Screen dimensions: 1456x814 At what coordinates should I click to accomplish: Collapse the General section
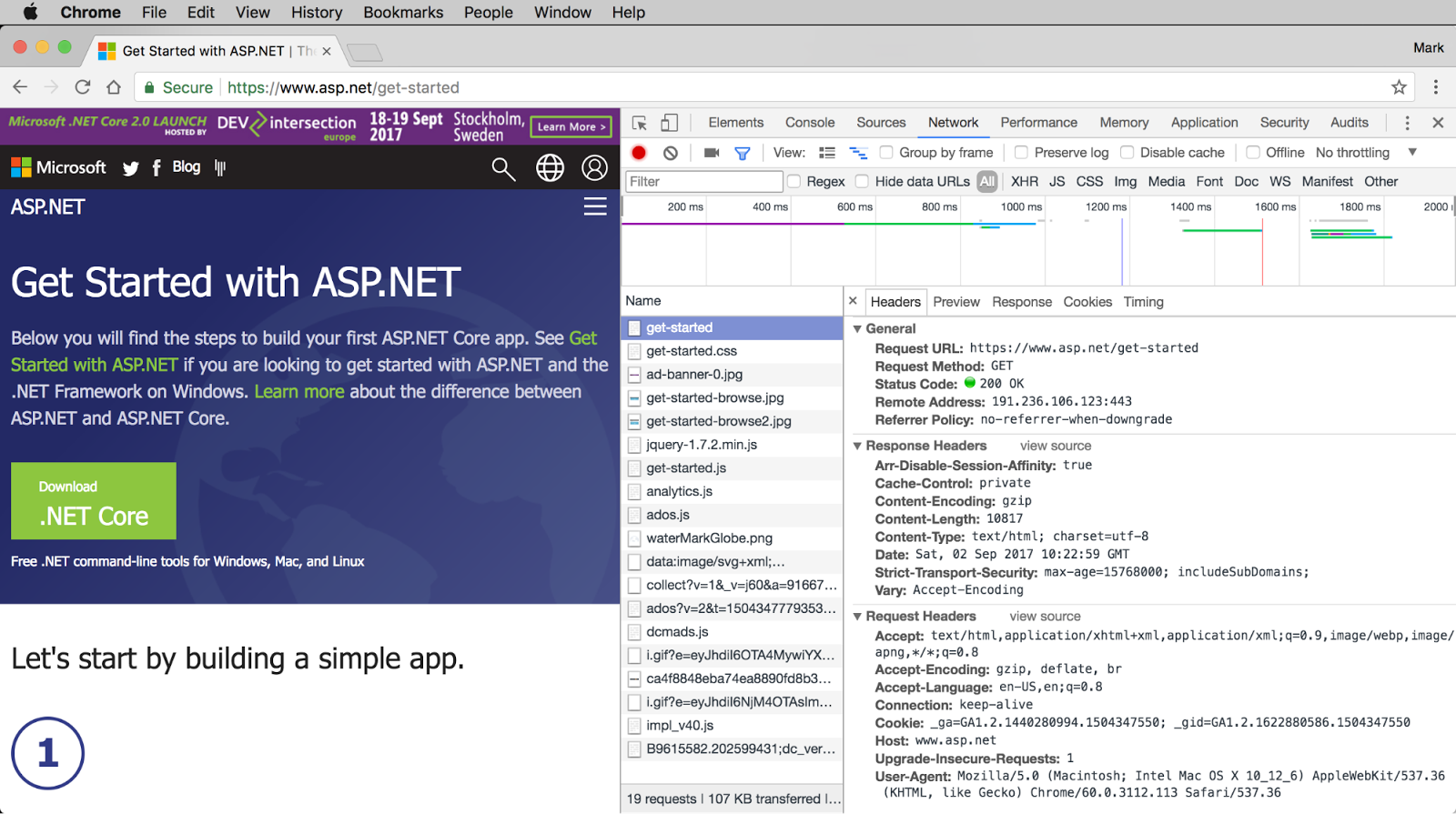point(857,329)
